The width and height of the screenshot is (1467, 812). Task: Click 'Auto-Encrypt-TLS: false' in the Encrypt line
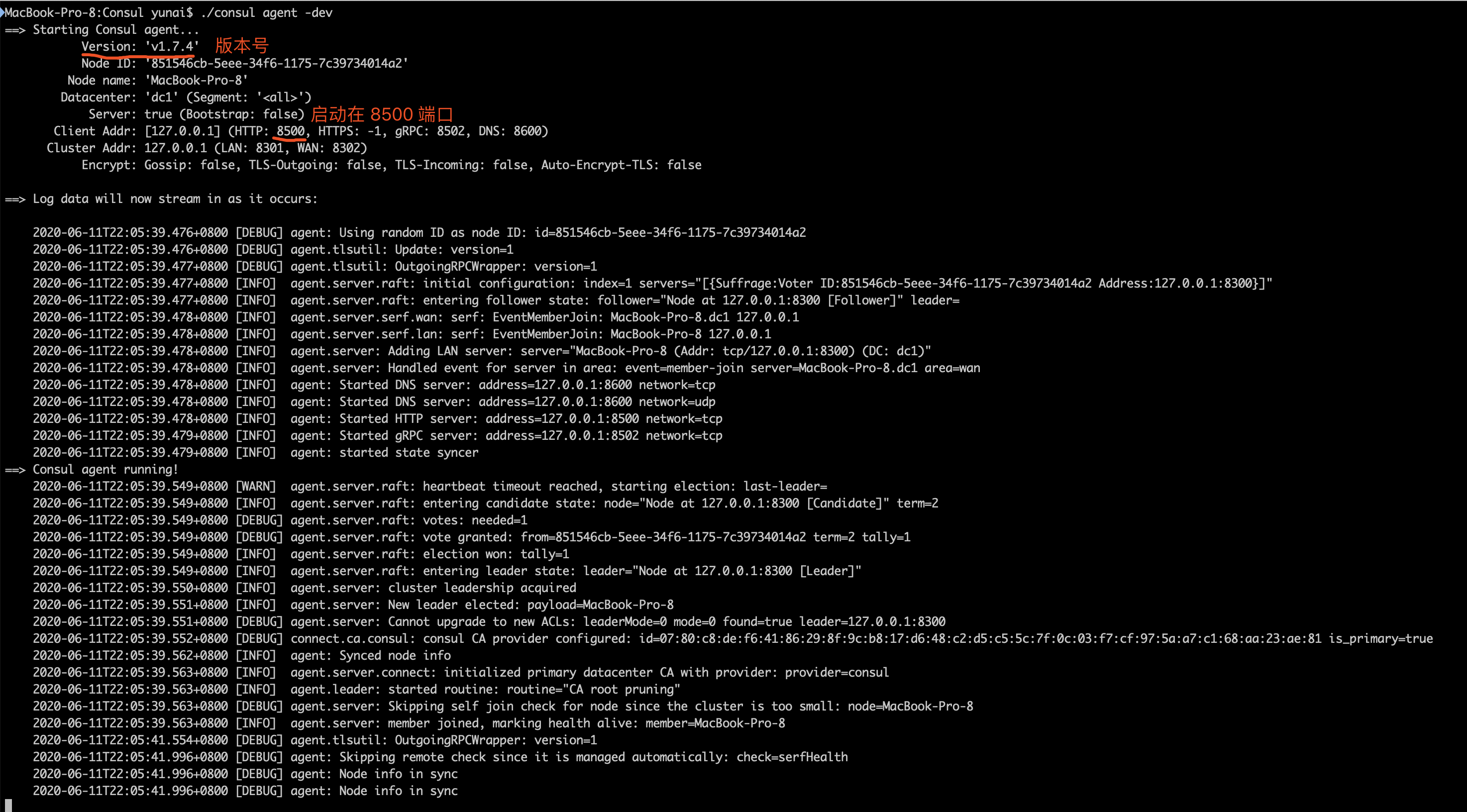click(621, 165)
